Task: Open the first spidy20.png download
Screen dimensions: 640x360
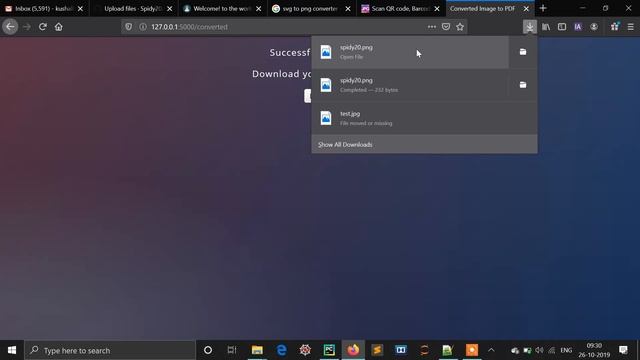Action: click(410, 52)
